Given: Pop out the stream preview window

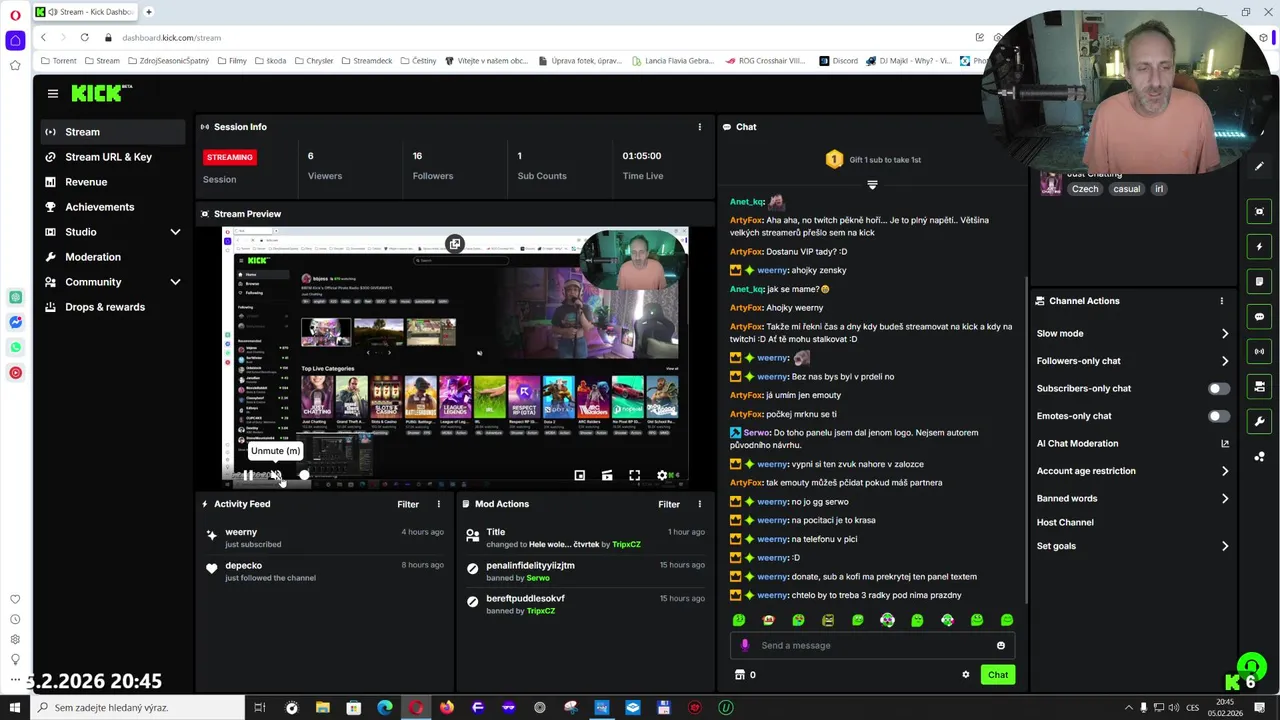Looking at the screenshot, I should [455, 244].
